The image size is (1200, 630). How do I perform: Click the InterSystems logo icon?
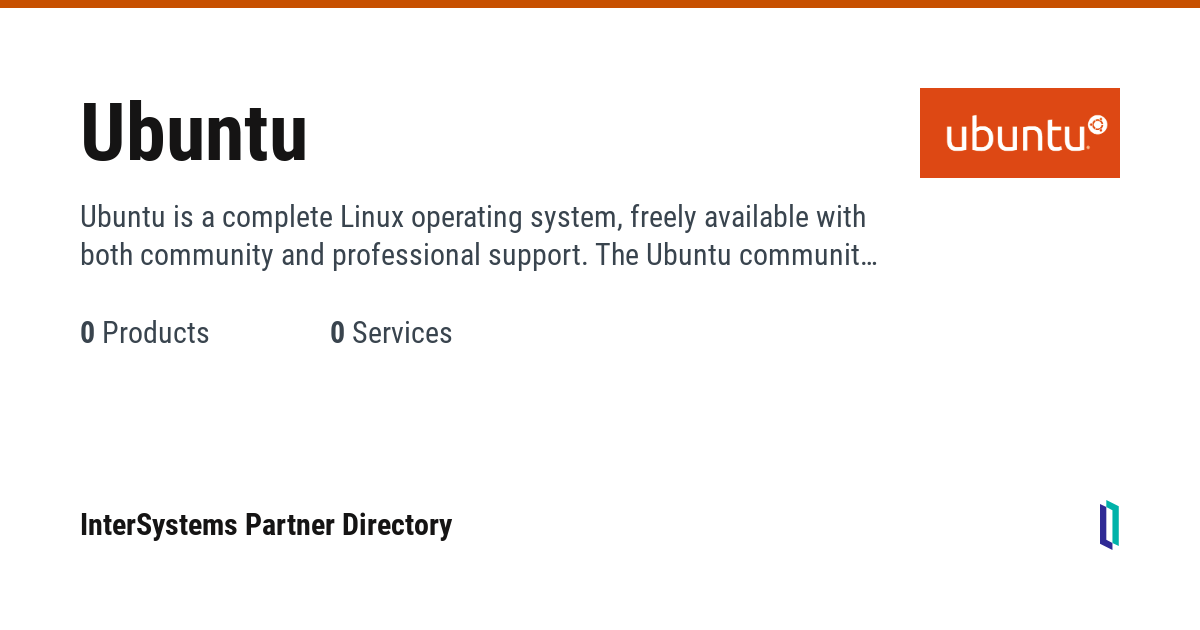(x=1109, y=525)
